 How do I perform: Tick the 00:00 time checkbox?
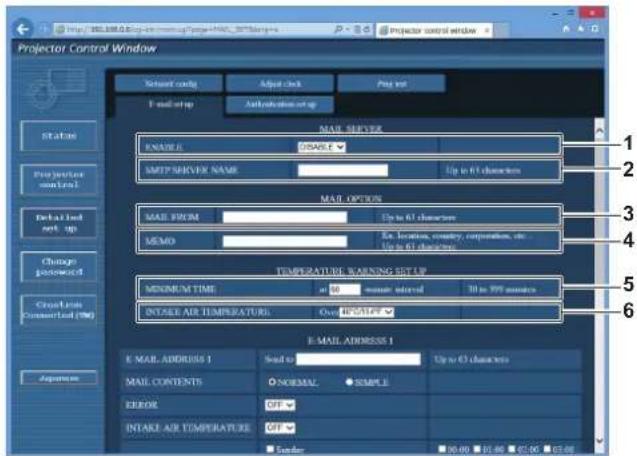[x=442, y=449]
